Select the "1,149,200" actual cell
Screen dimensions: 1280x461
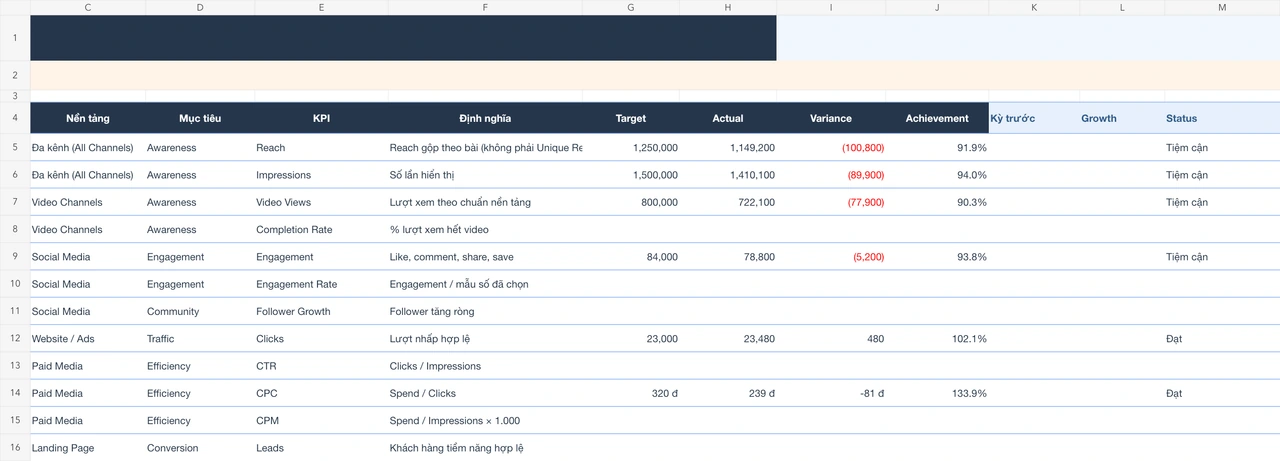coord(728,148)
